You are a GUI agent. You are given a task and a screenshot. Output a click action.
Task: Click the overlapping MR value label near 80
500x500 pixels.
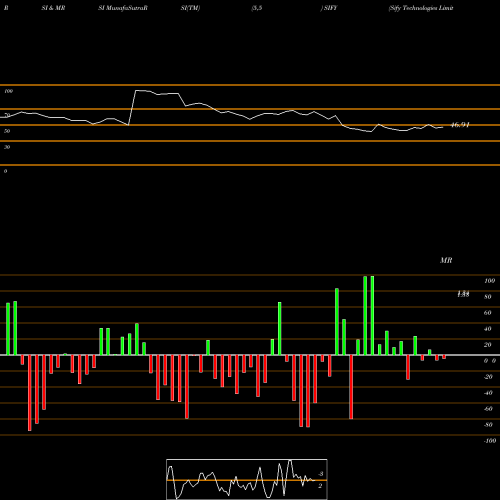pyautogui.click(x=463, y=294)
